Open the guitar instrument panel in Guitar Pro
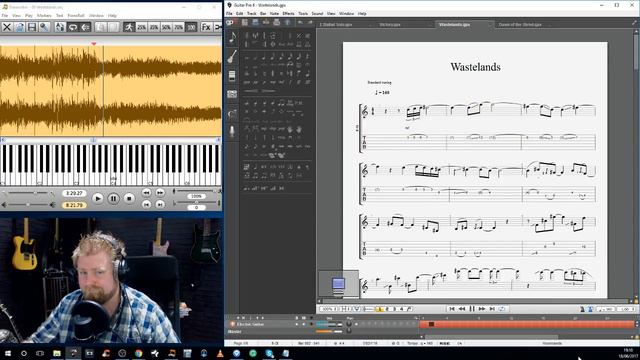Screen dimensions: 640x360 (x=232, y=56)
